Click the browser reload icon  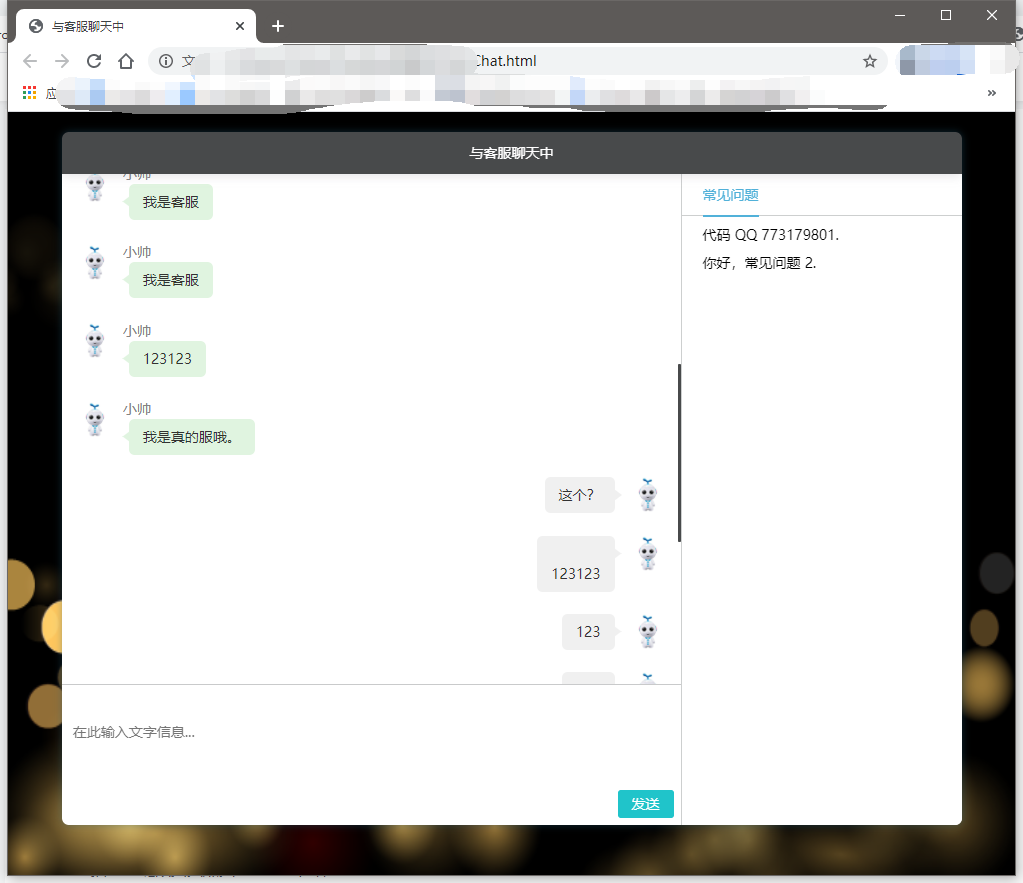point(94,61)
